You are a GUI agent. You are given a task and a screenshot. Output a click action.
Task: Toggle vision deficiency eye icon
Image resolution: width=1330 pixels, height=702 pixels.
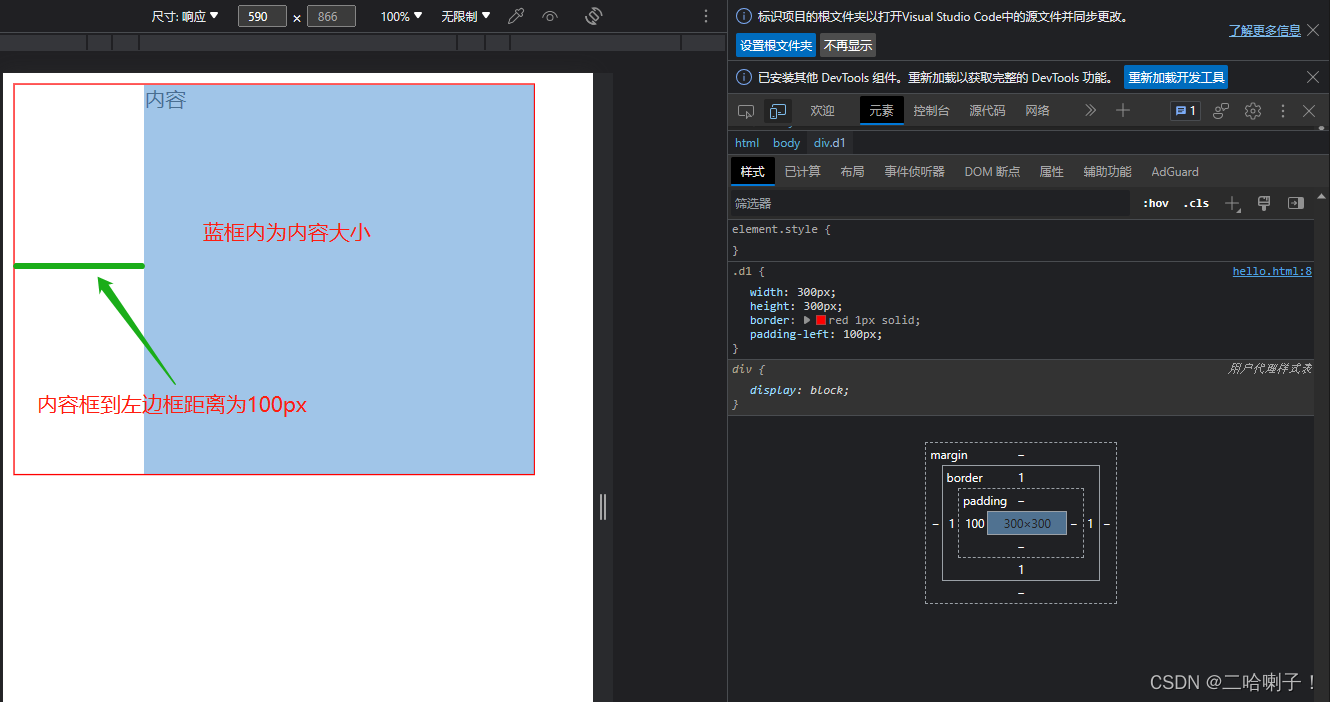tap(550, 16)
